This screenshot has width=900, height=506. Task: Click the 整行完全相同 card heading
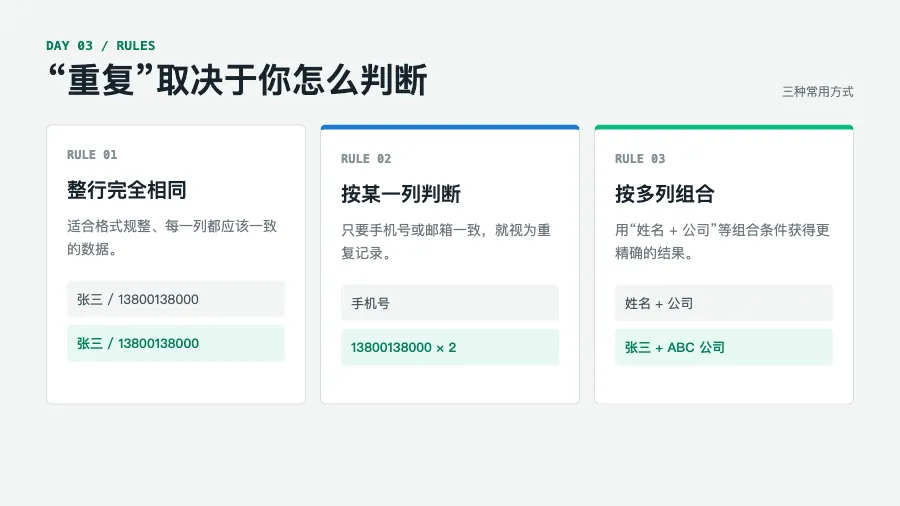coord(127,190)
